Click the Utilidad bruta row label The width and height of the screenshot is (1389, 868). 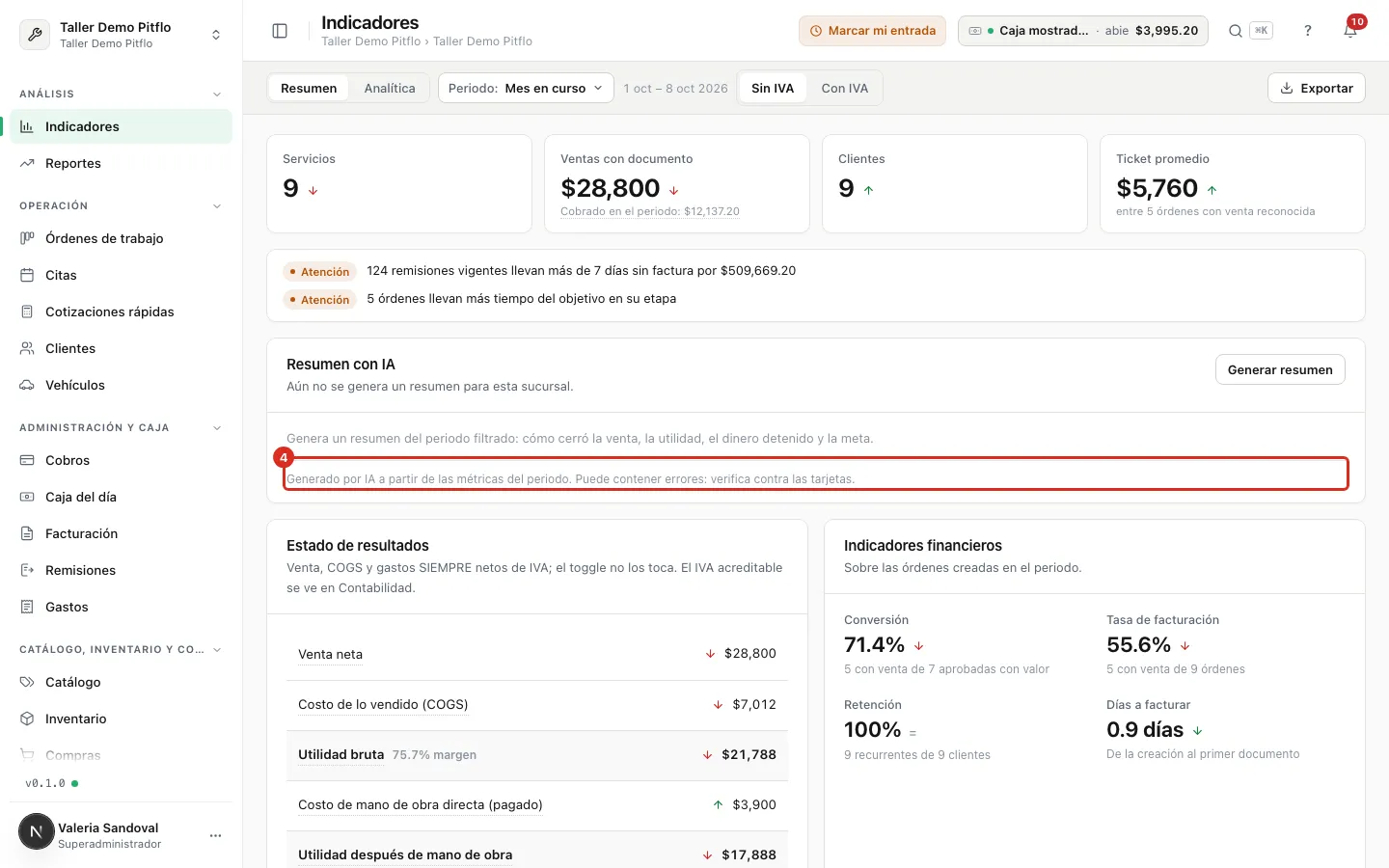coord(340,755)
